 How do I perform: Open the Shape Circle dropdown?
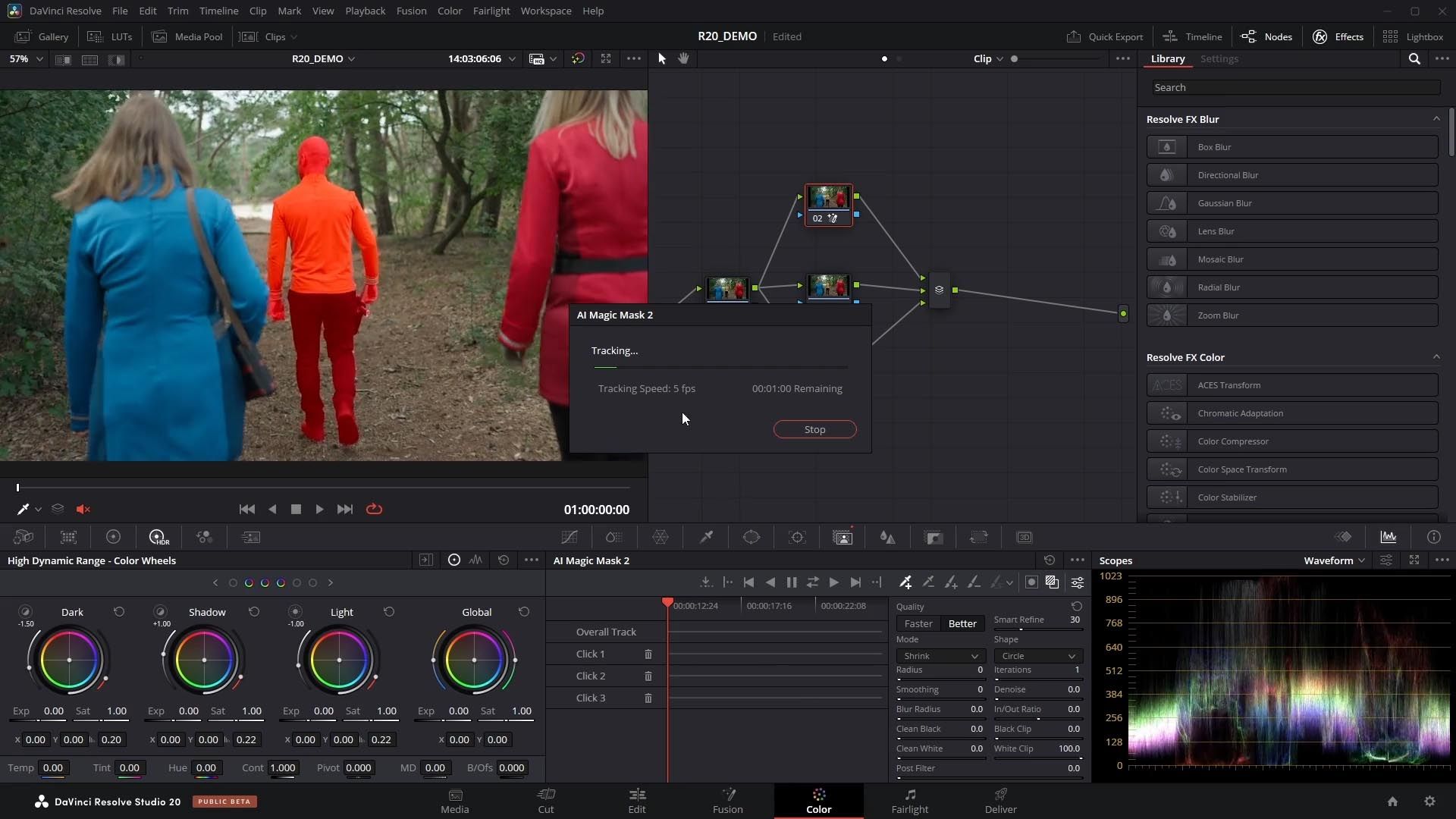[1038, 656]
